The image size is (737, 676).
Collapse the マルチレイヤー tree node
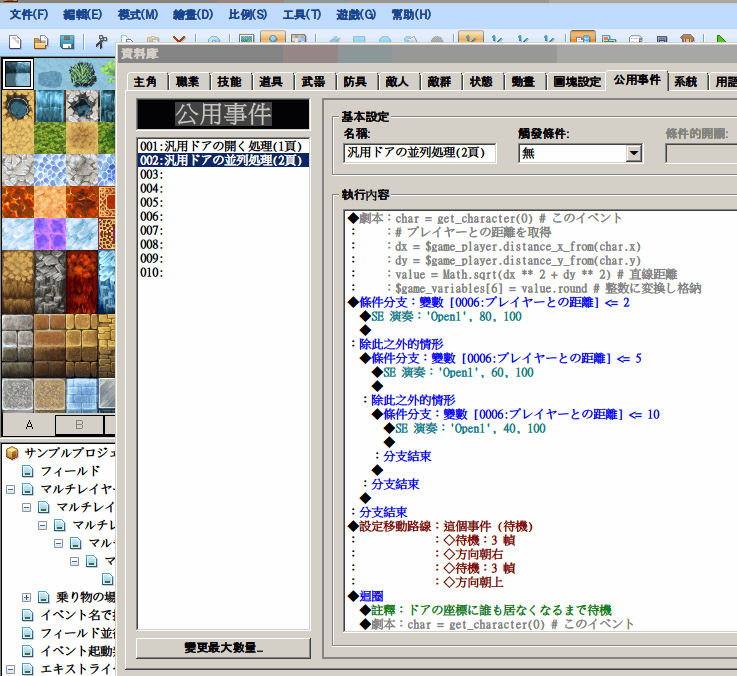(x=10, y=489)
